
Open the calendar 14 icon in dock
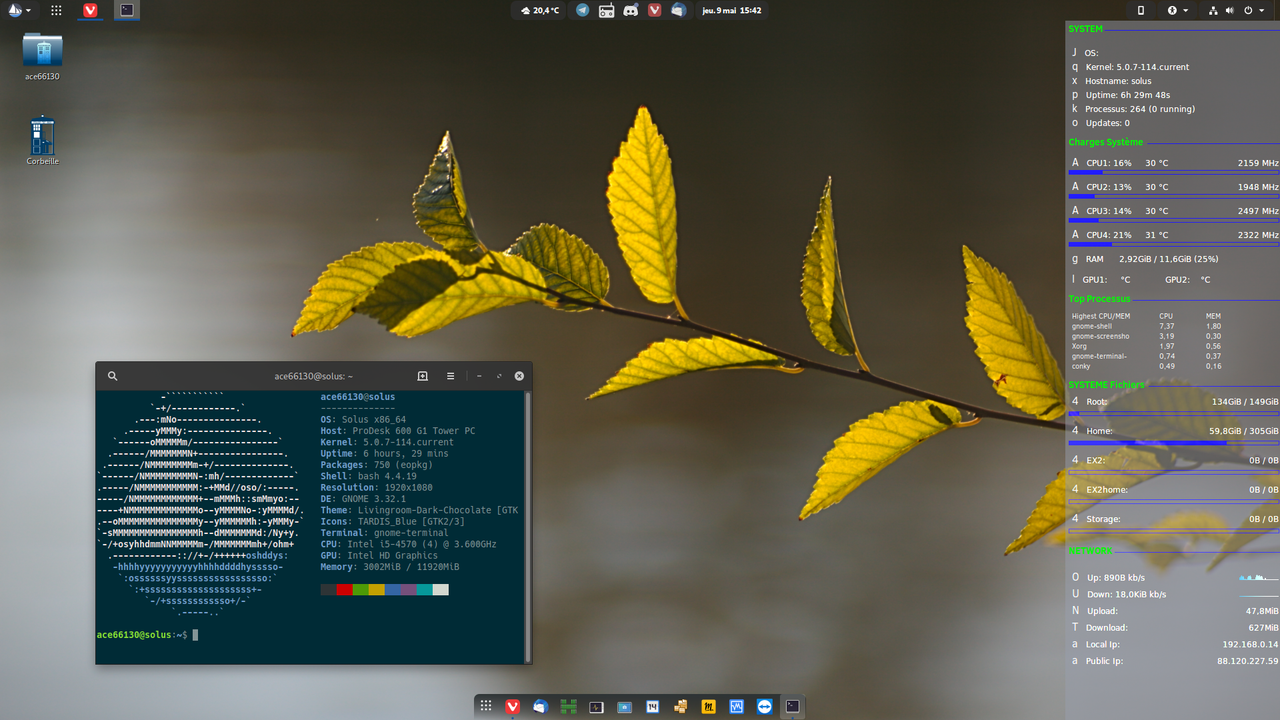(653, 706)
